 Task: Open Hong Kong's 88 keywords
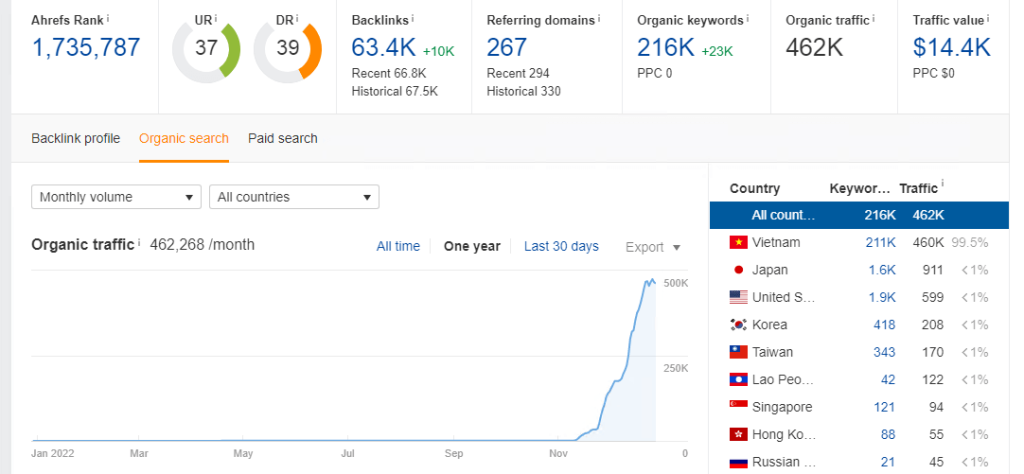pyautogui.click(x=888, y=434)
